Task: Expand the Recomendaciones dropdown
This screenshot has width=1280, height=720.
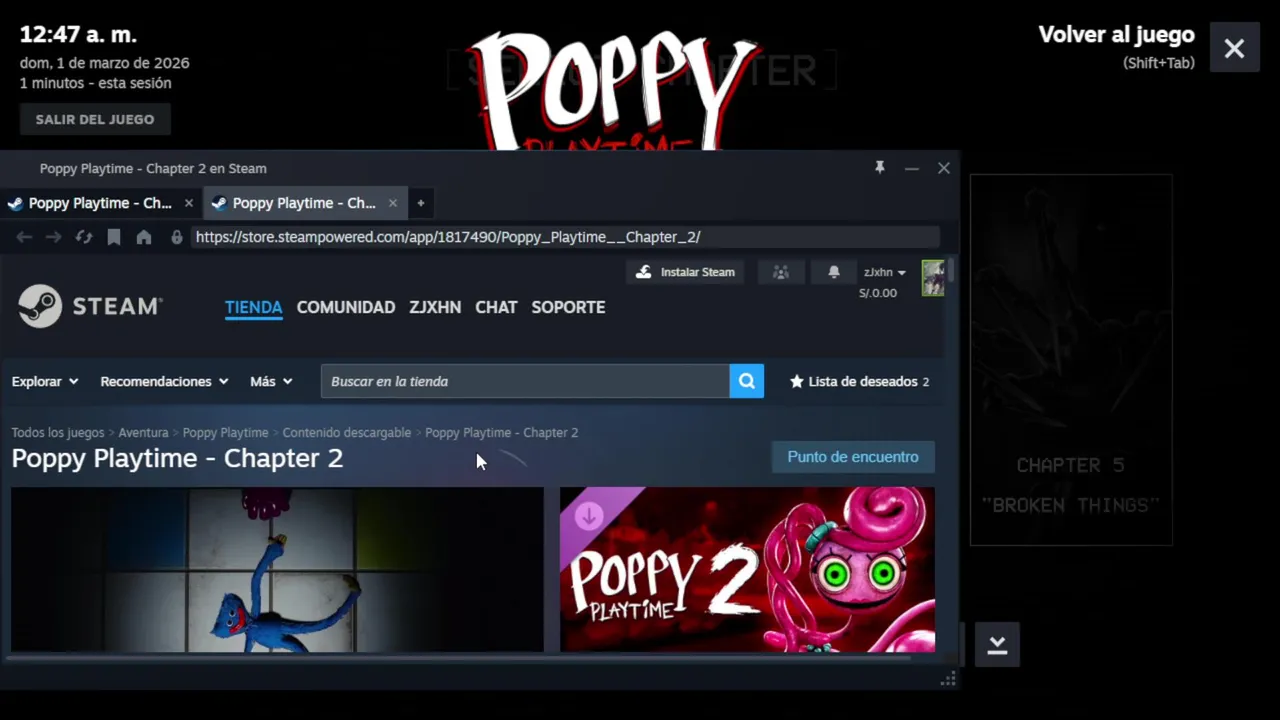Action: (x=164, y=381)
